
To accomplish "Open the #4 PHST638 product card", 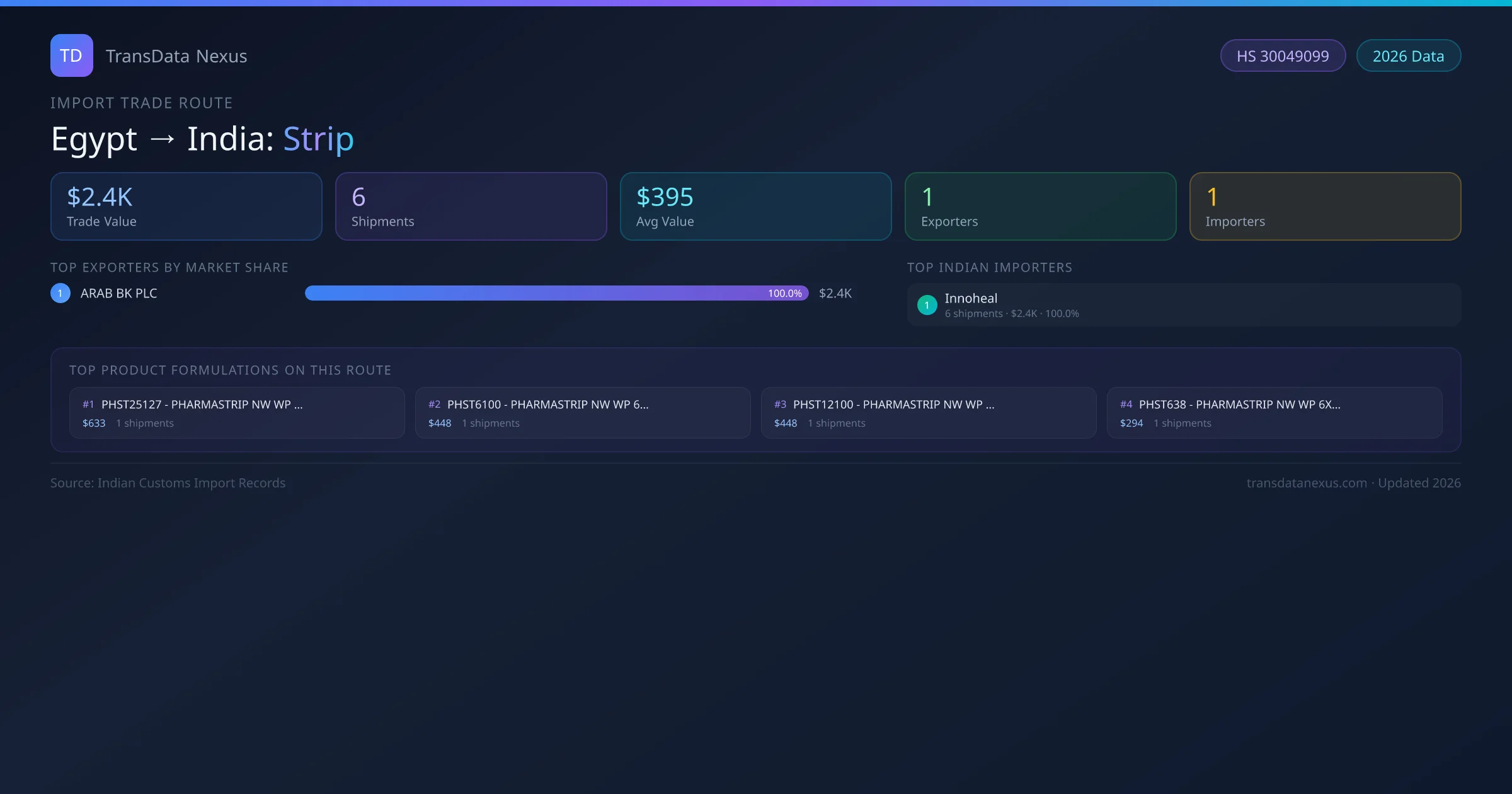I will [1274, 413].
